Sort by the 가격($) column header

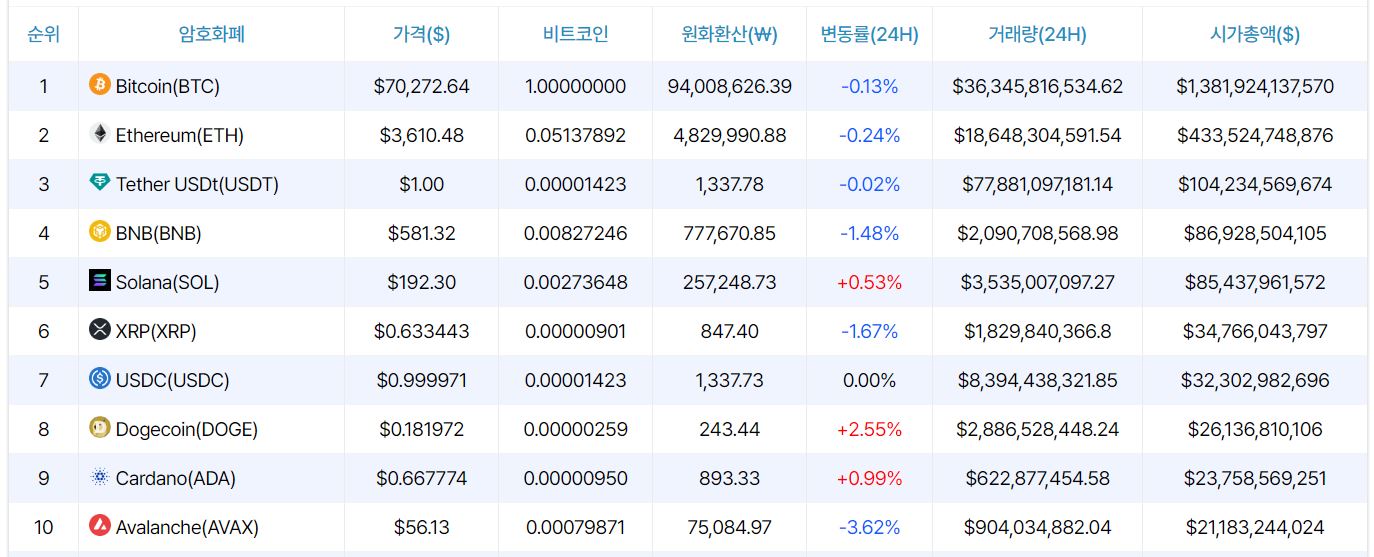pyautogui.click(x=422, y=34)
